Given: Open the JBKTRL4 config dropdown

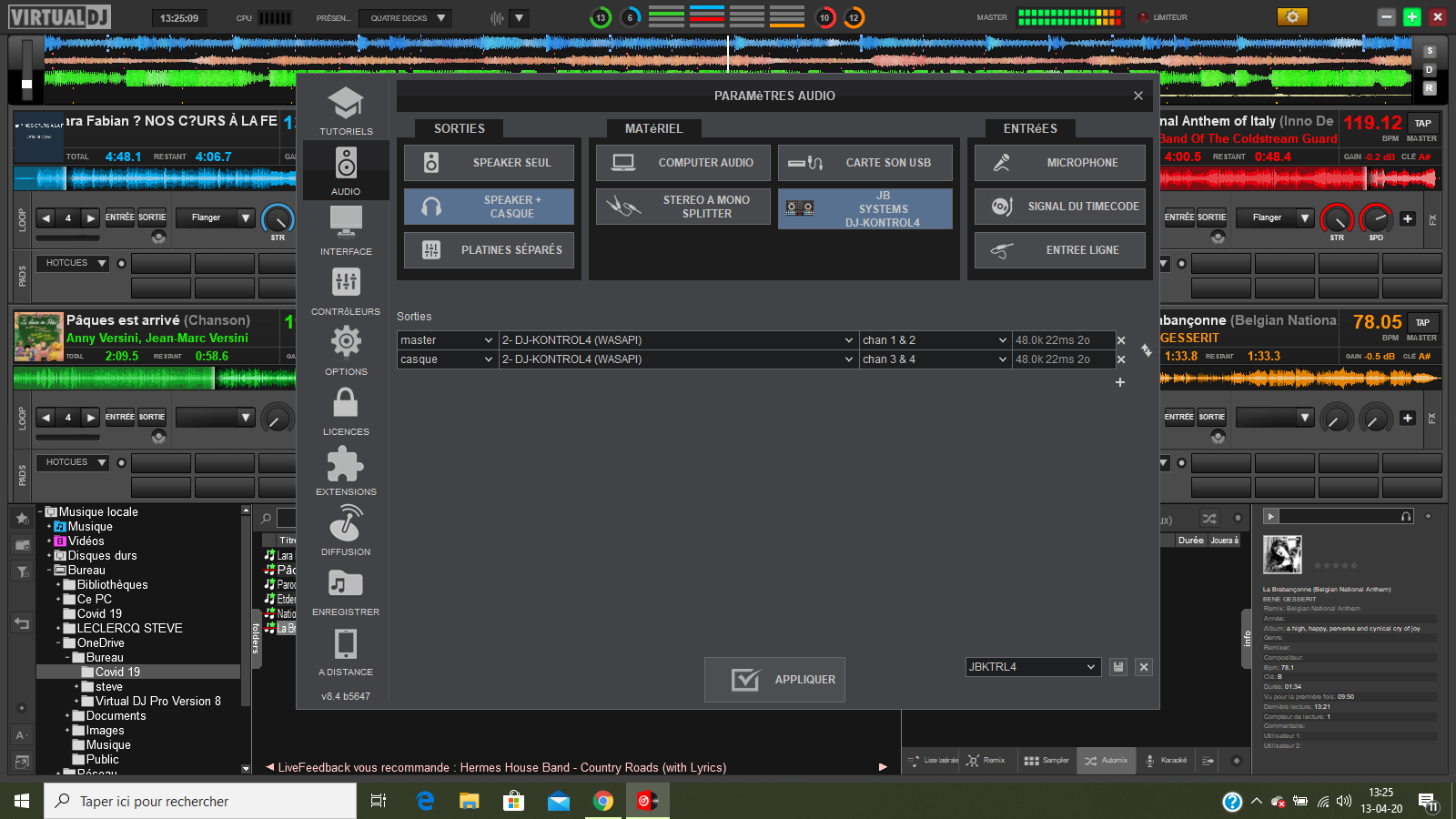Looking at the screenshot, I should (1032, 667).
